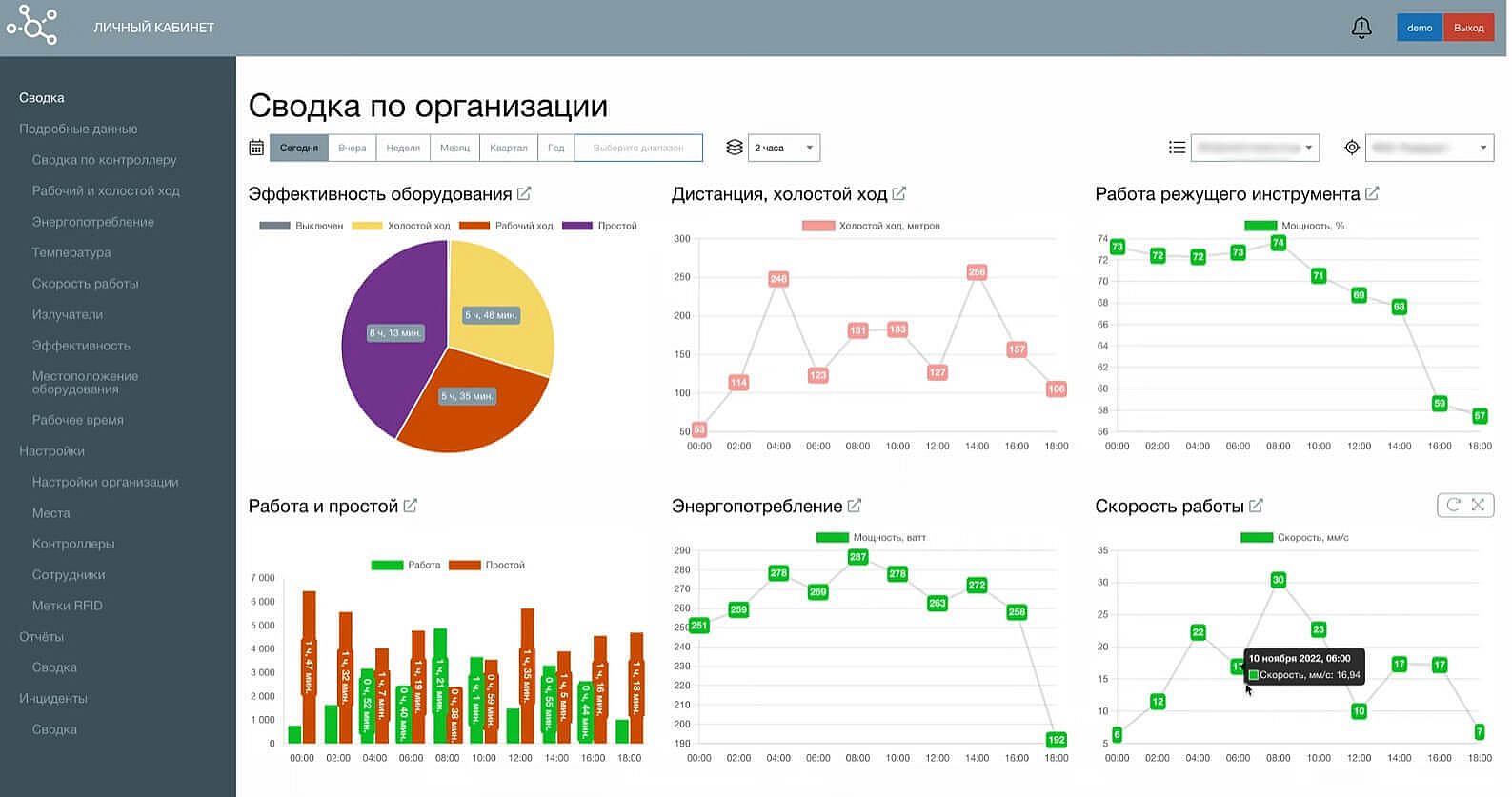This screenshot has width=1512, height=797.
Task: Click the 256 data point in Дистанция chart
Action: point(977,272)
